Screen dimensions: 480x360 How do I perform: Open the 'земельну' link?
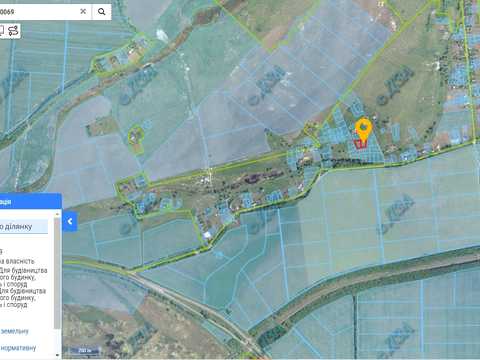coord(15,331)
